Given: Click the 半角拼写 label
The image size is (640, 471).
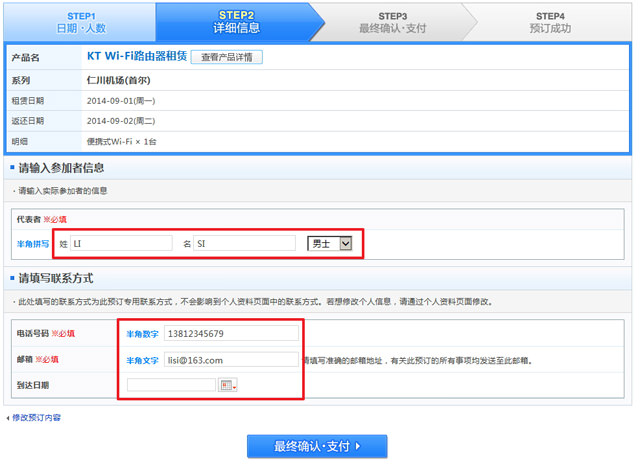Looking at the screenshot, I should (x=33, y=244).
